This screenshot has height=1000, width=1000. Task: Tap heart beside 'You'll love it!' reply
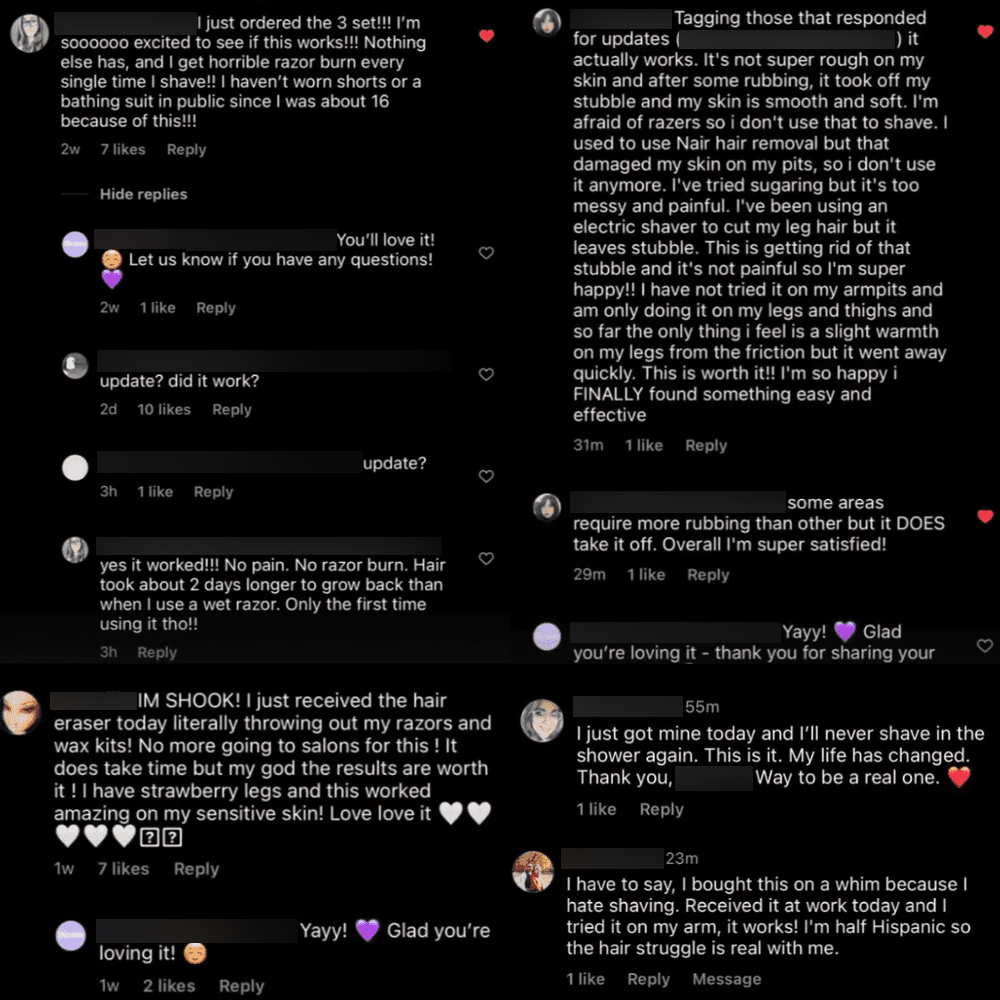[x=486, y=253]
